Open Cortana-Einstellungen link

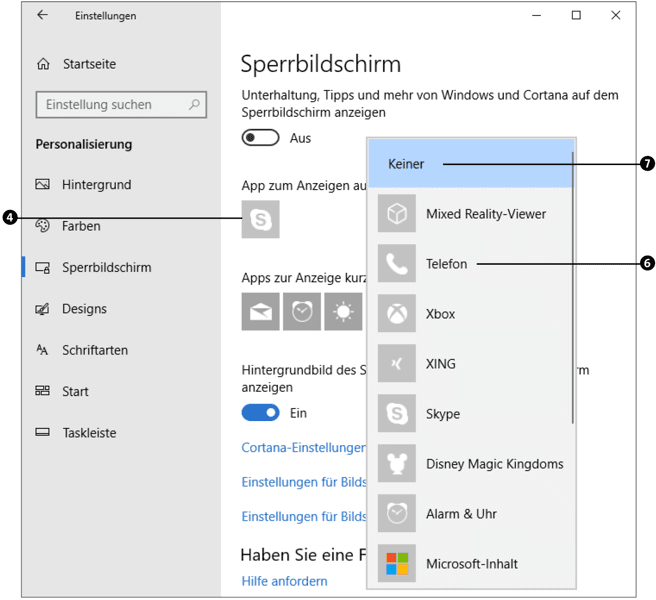tap(304, 448)
